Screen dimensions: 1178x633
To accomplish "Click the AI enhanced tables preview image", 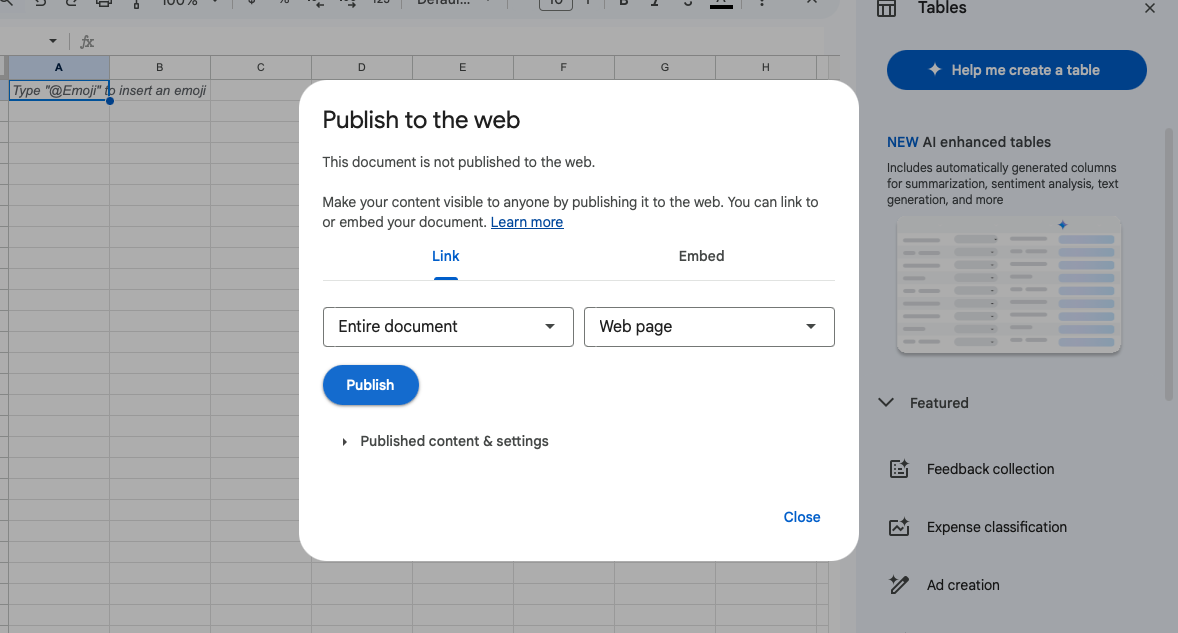I will point(1009,285).
